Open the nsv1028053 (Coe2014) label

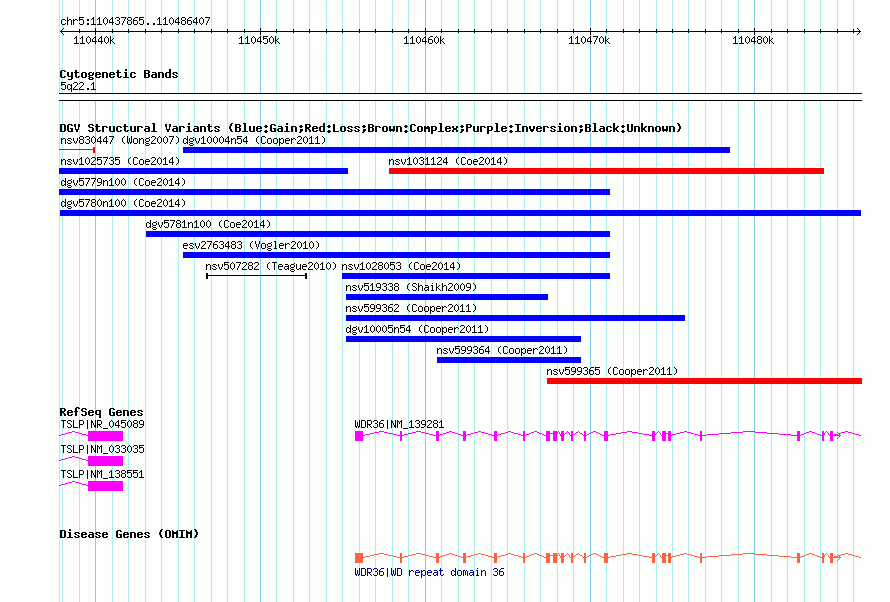(401, 266)
